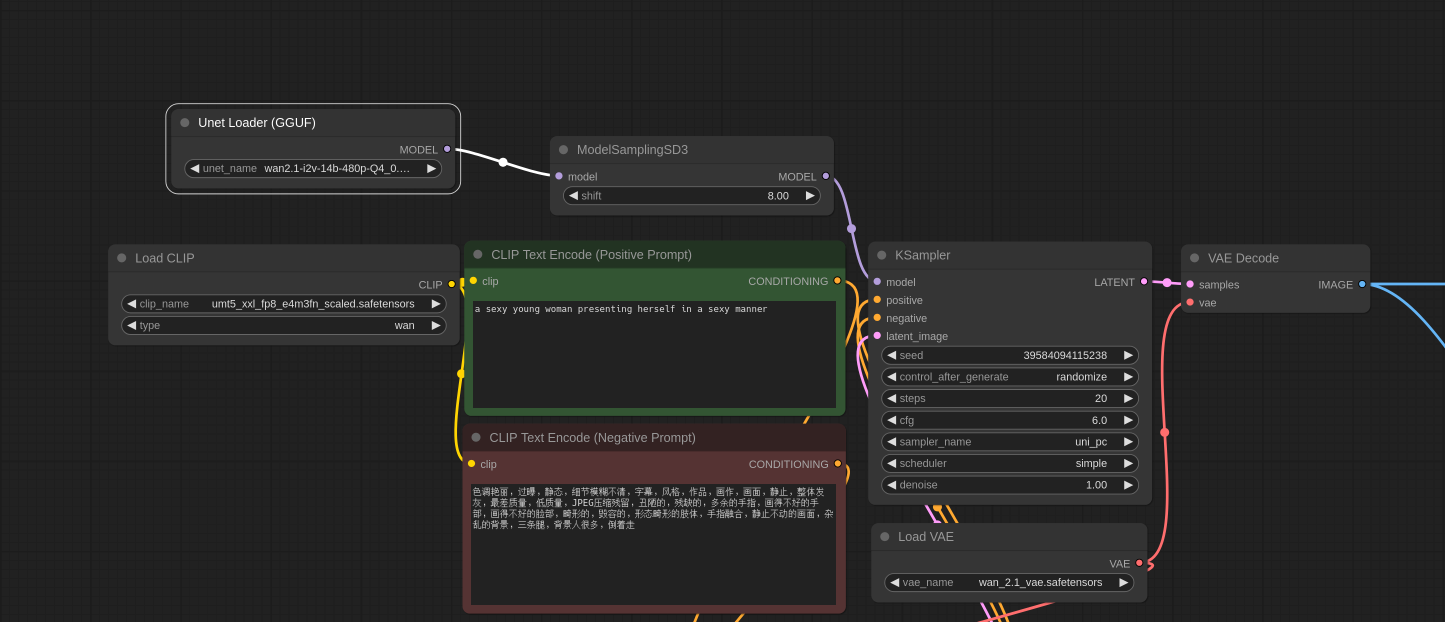Image resolution: width=1445 pixels, height=622 pixels.
Task: Click the shift 8.00 value field
Action: click(692, 195)
